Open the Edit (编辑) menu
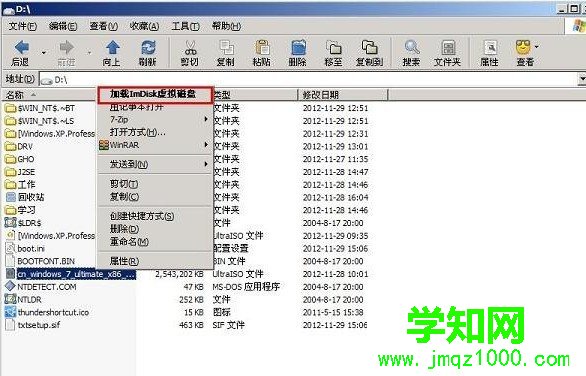 point(63,26)
